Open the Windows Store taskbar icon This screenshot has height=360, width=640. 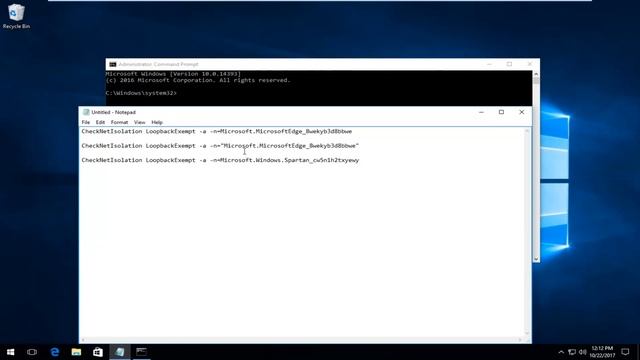(98, 352)
